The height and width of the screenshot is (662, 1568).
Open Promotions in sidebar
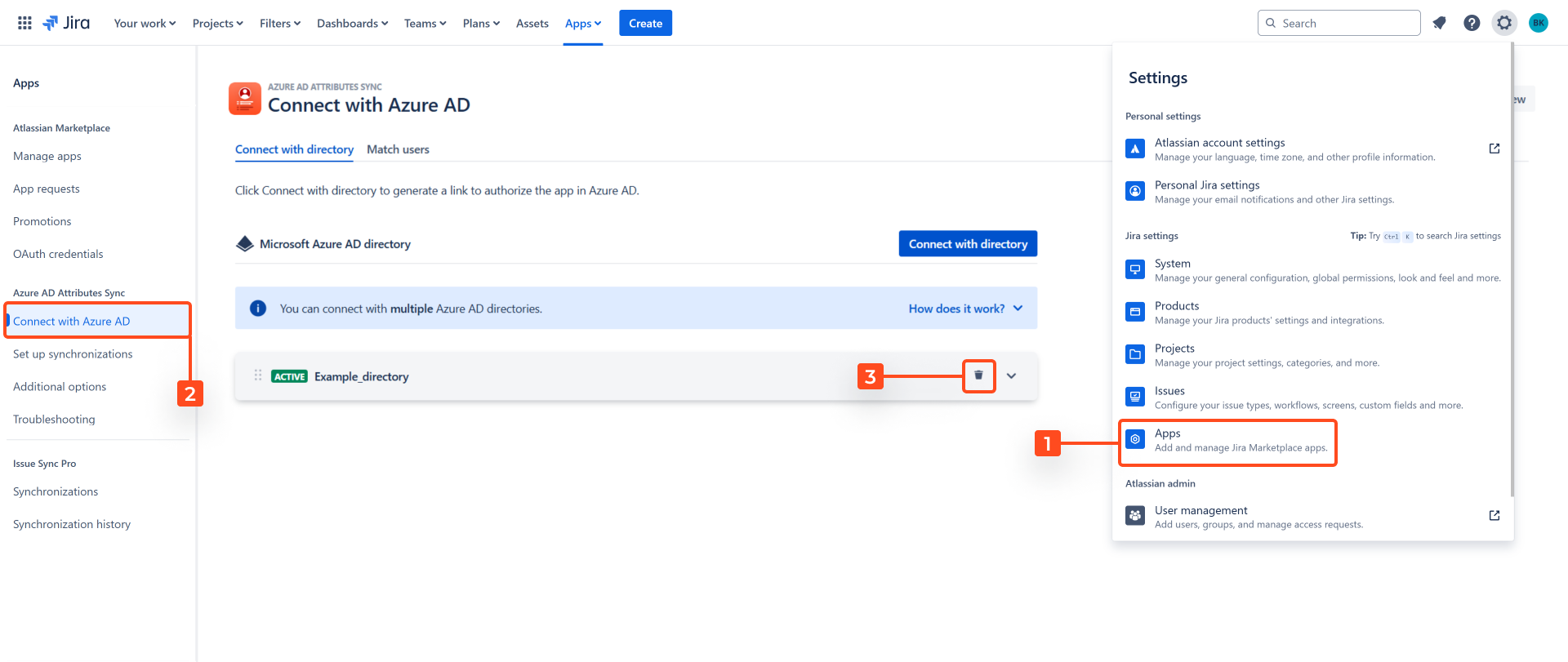coord(42,221)
